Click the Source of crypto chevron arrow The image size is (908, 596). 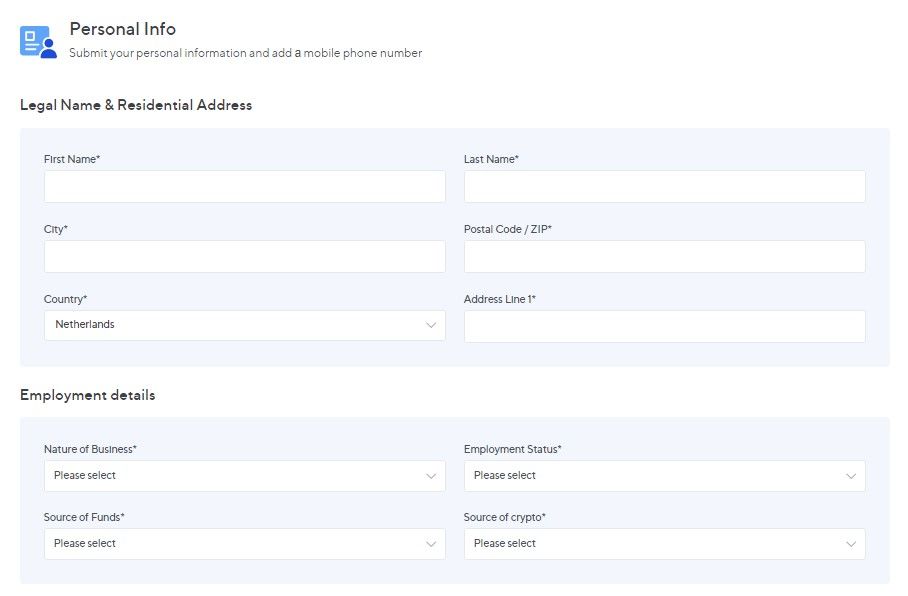click(x=851, y=544)
